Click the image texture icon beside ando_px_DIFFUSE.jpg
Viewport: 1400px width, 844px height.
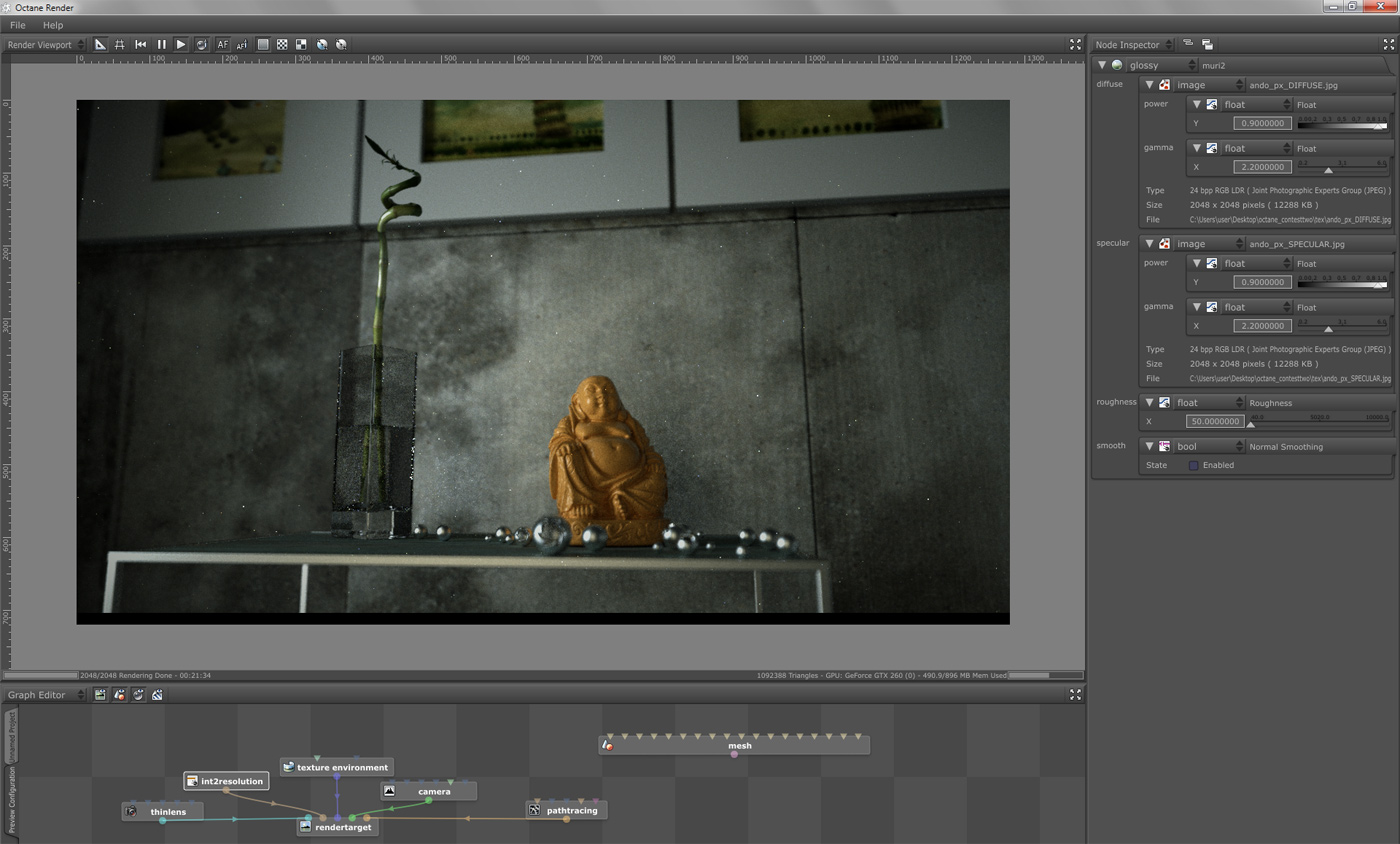point(1165,85)
